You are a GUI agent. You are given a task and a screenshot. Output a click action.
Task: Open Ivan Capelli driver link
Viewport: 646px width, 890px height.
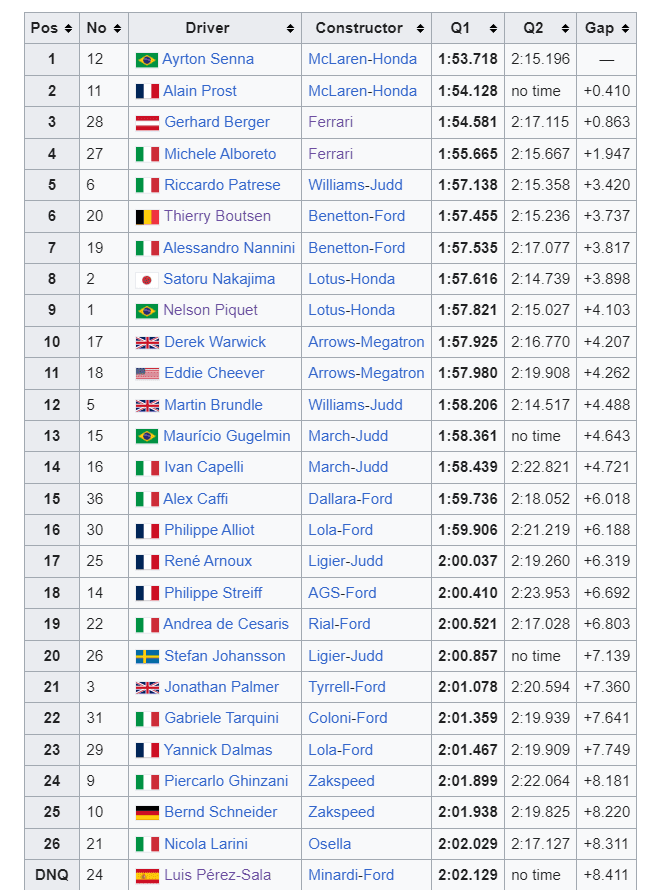(x=204, y=467)
